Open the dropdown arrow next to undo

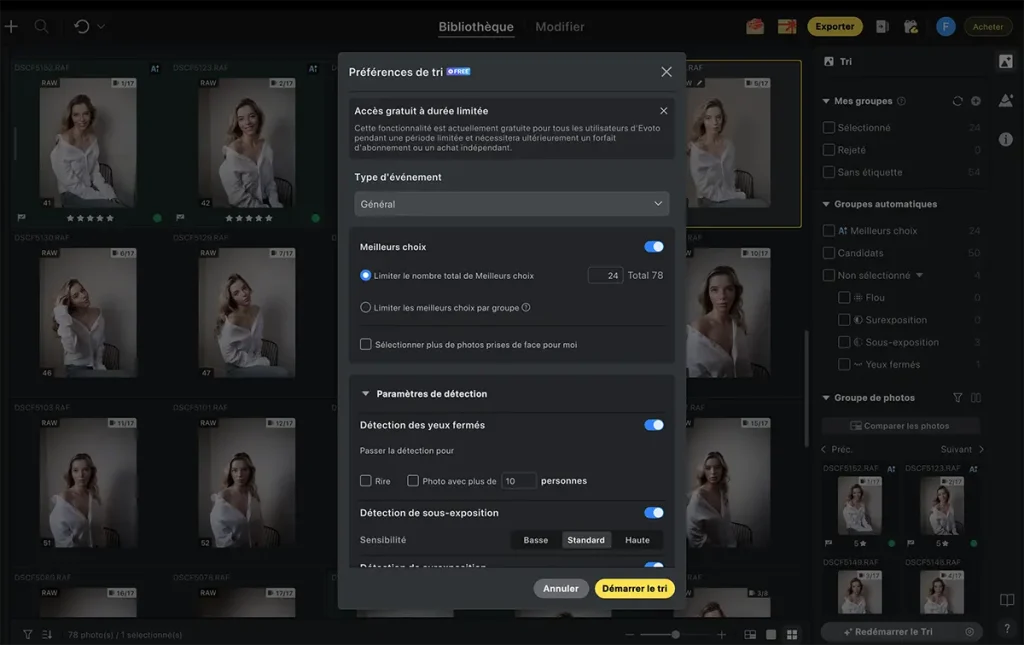(x=101, y=27)
